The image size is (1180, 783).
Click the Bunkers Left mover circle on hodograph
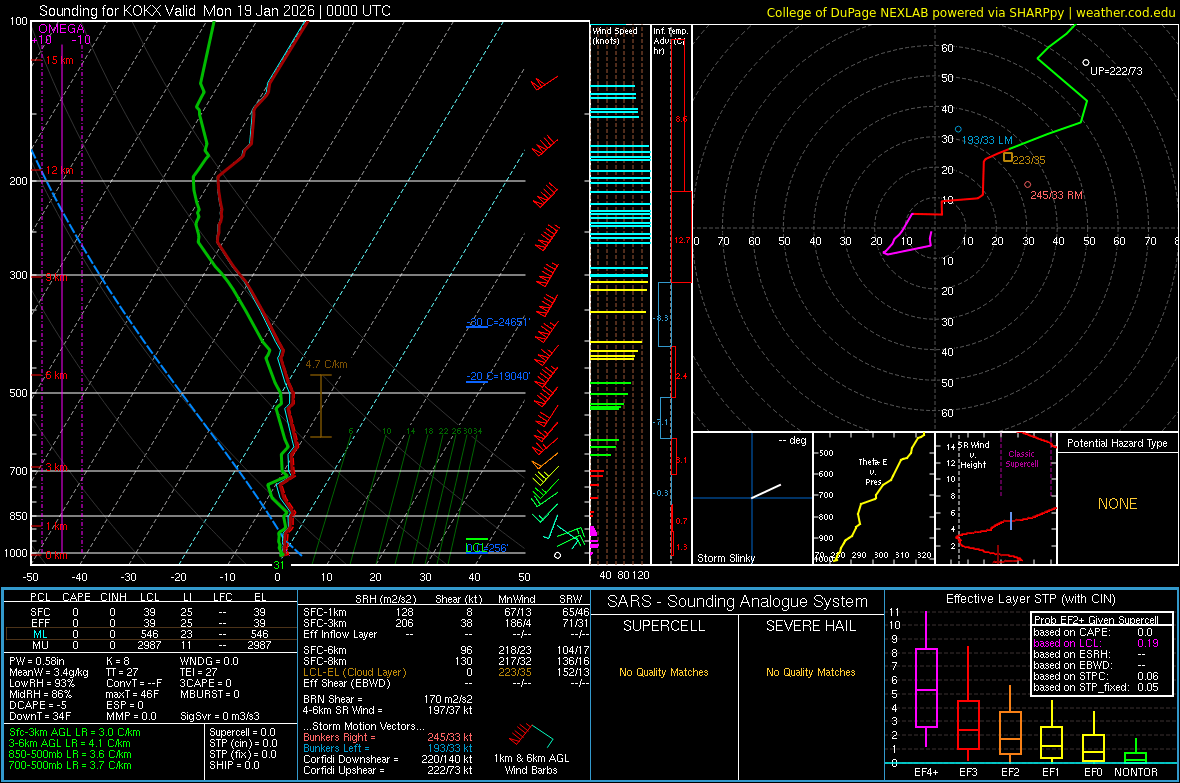tap(958, 129)
